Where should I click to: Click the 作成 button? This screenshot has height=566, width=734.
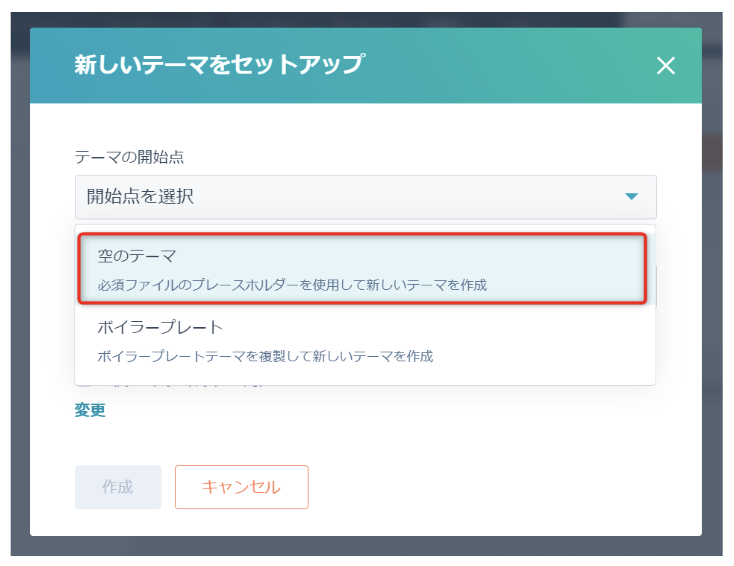pyautogui.click(x=118, y=487)
